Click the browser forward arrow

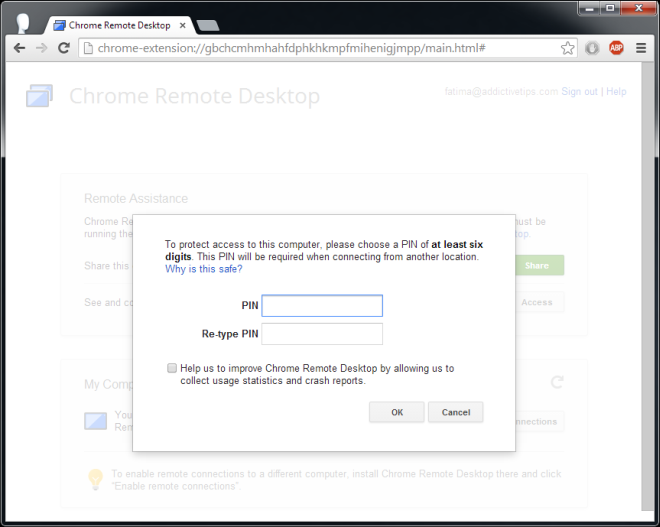42,48
